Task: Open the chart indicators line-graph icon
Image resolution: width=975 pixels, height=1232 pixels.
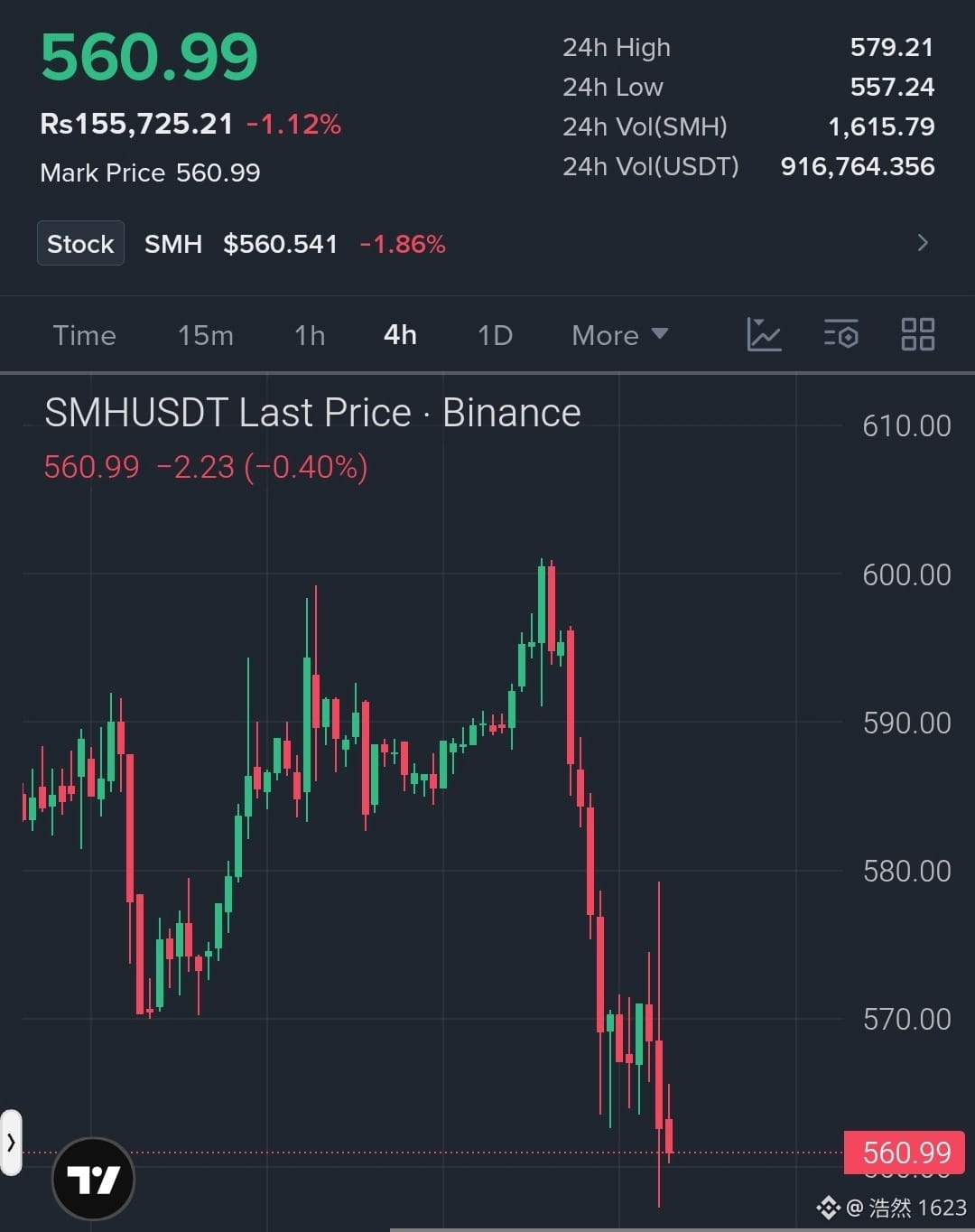Action: [x=764, y=335]
